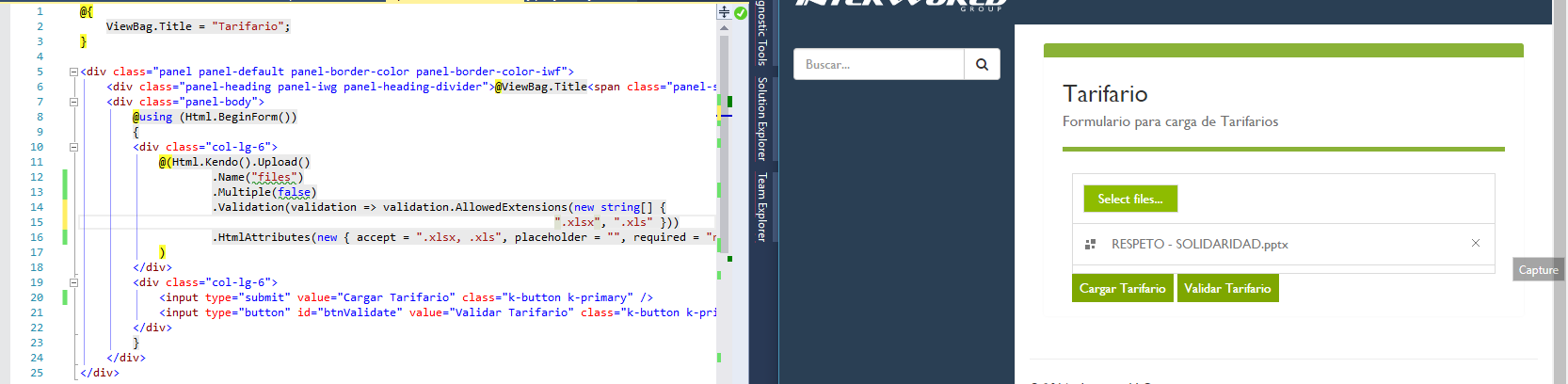Open the Diagnostic Tools side tab
This screenshot has width=1568, height=384.
point(762,33)
